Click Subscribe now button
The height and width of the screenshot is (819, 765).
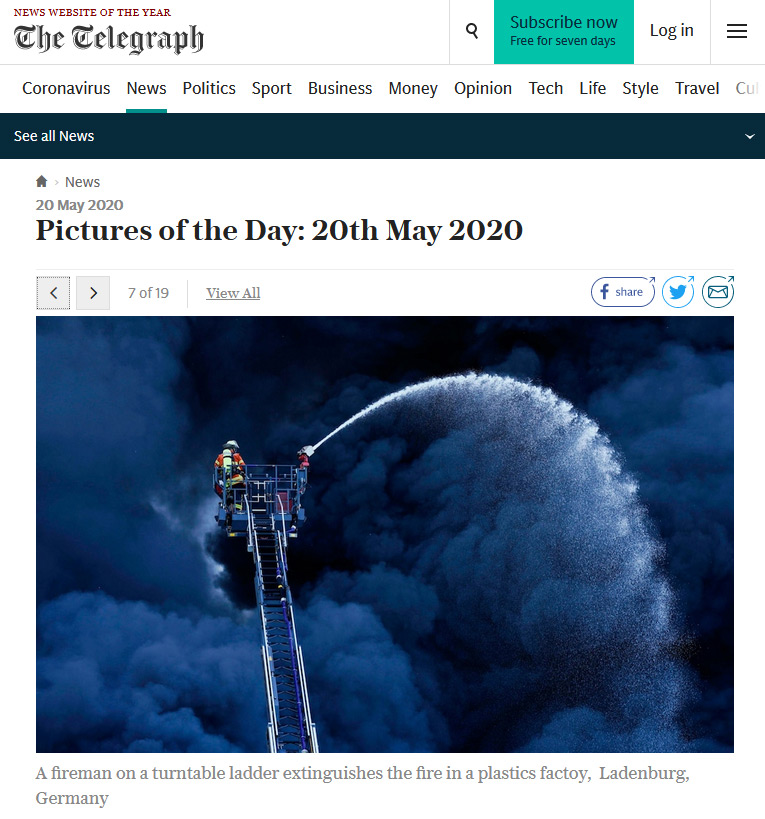point(564,32)
